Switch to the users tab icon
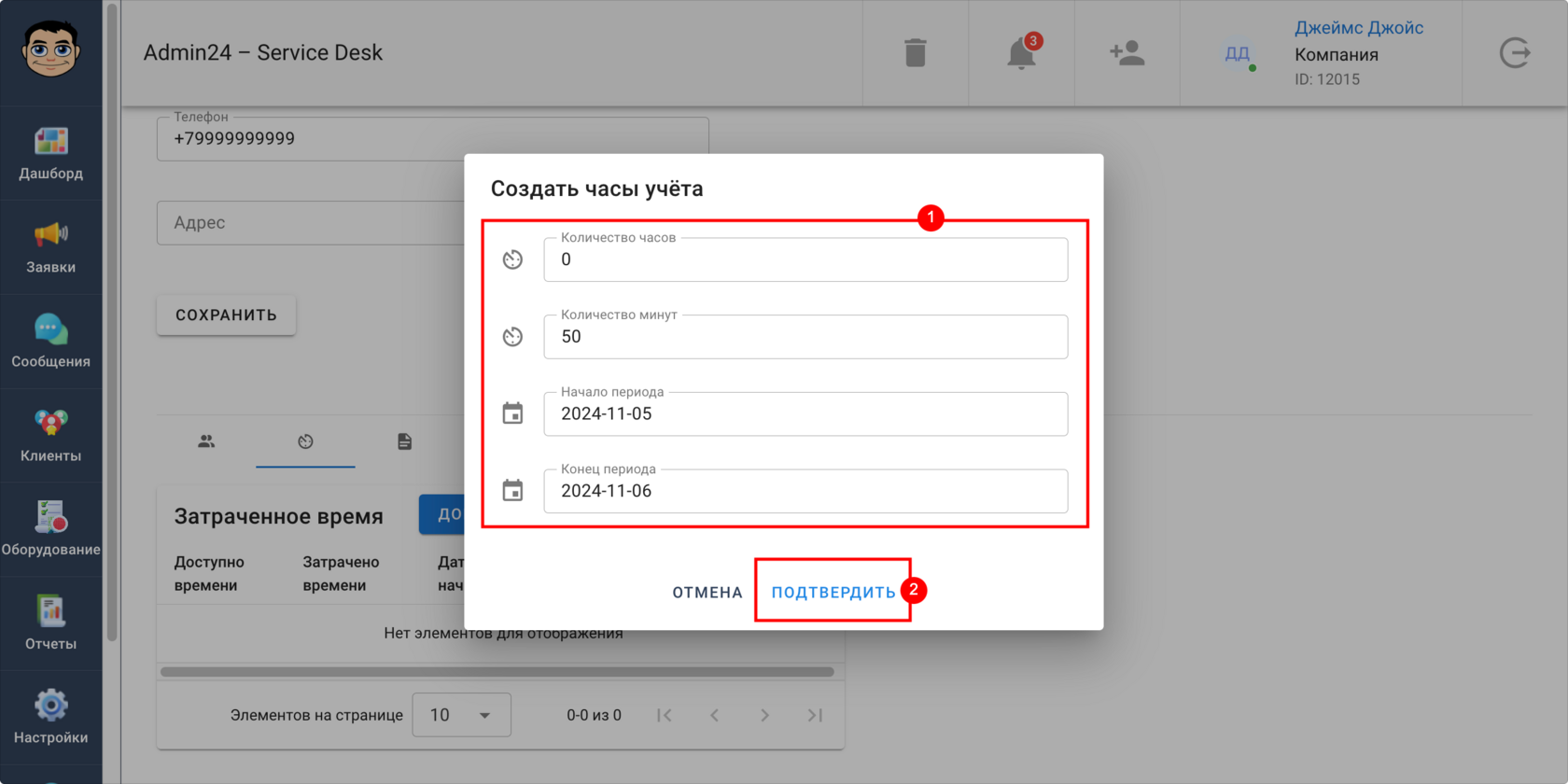Image resolution: width=1568 pixels, height=784 pixels. click(x=206, y=441)
